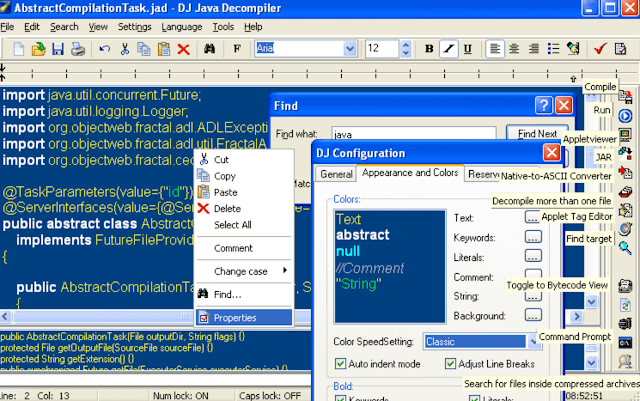Toggle Underline formatting in the toolbar
Screen dimensions: 640x401
tap(468, 49)
